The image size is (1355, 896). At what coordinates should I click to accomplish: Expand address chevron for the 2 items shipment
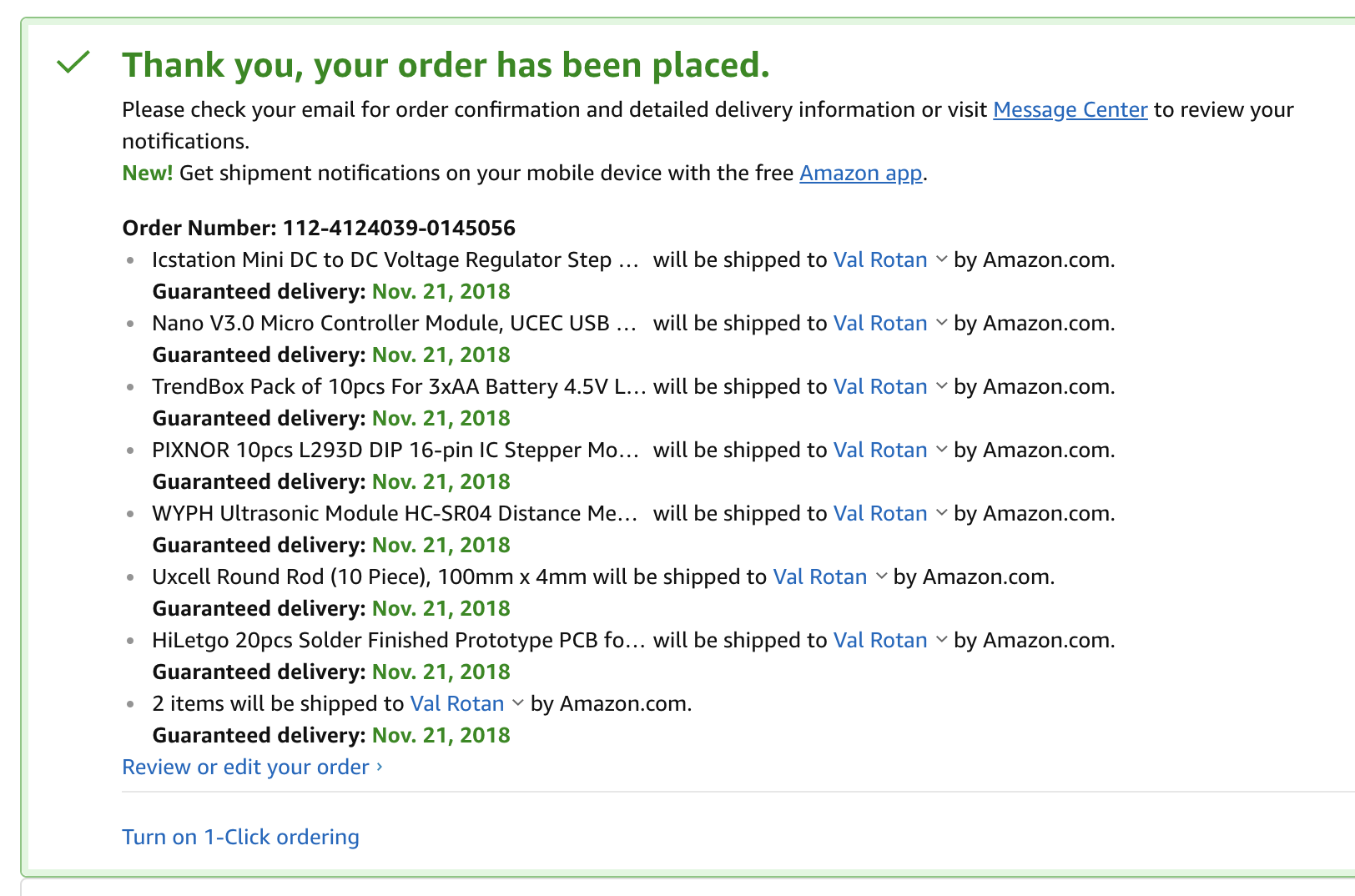[517, 703]
